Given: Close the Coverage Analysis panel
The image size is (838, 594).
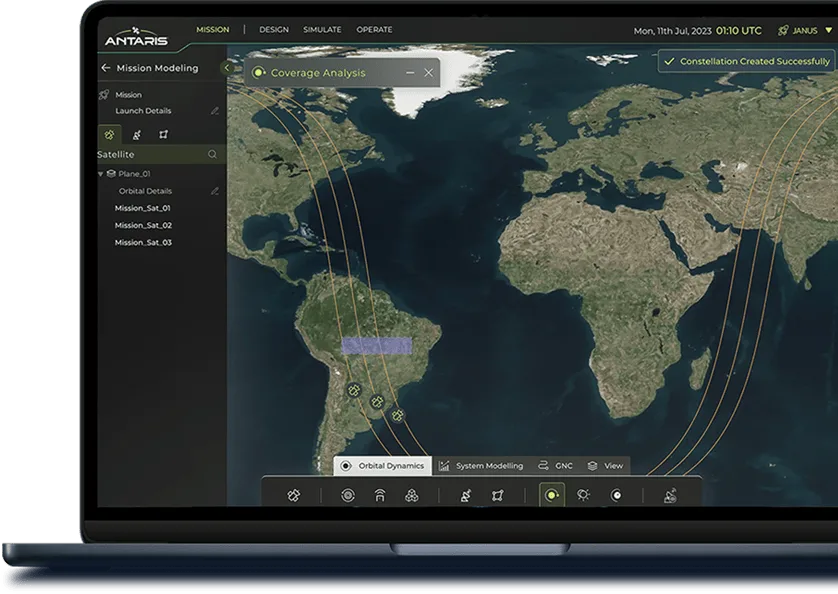Looking at the screenshot, I should [429, 73].
